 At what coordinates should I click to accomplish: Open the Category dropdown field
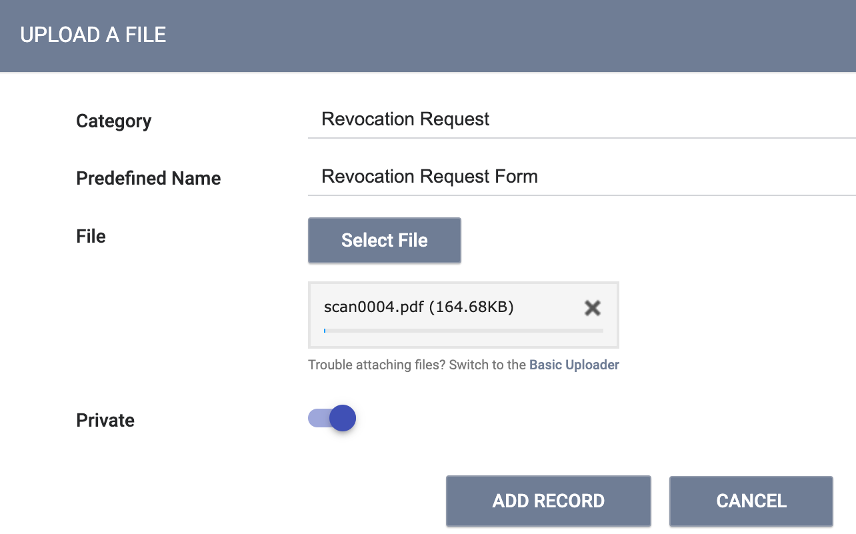pyautogui.click(x=581, y=120)
